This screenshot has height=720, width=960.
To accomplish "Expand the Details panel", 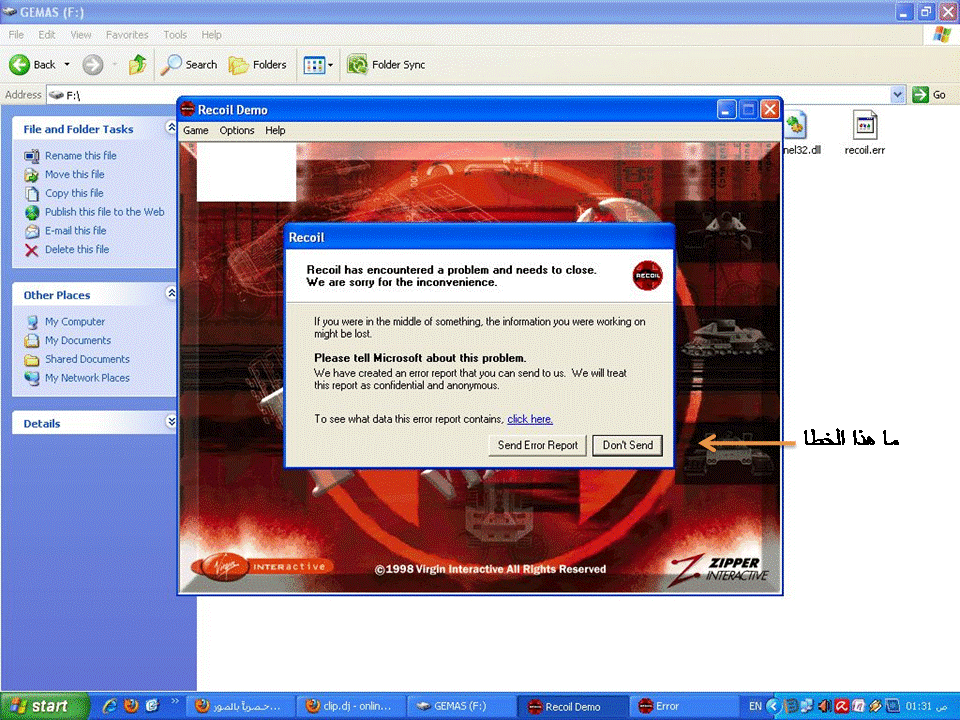I will pyautogui.click(x=171, y=423).
